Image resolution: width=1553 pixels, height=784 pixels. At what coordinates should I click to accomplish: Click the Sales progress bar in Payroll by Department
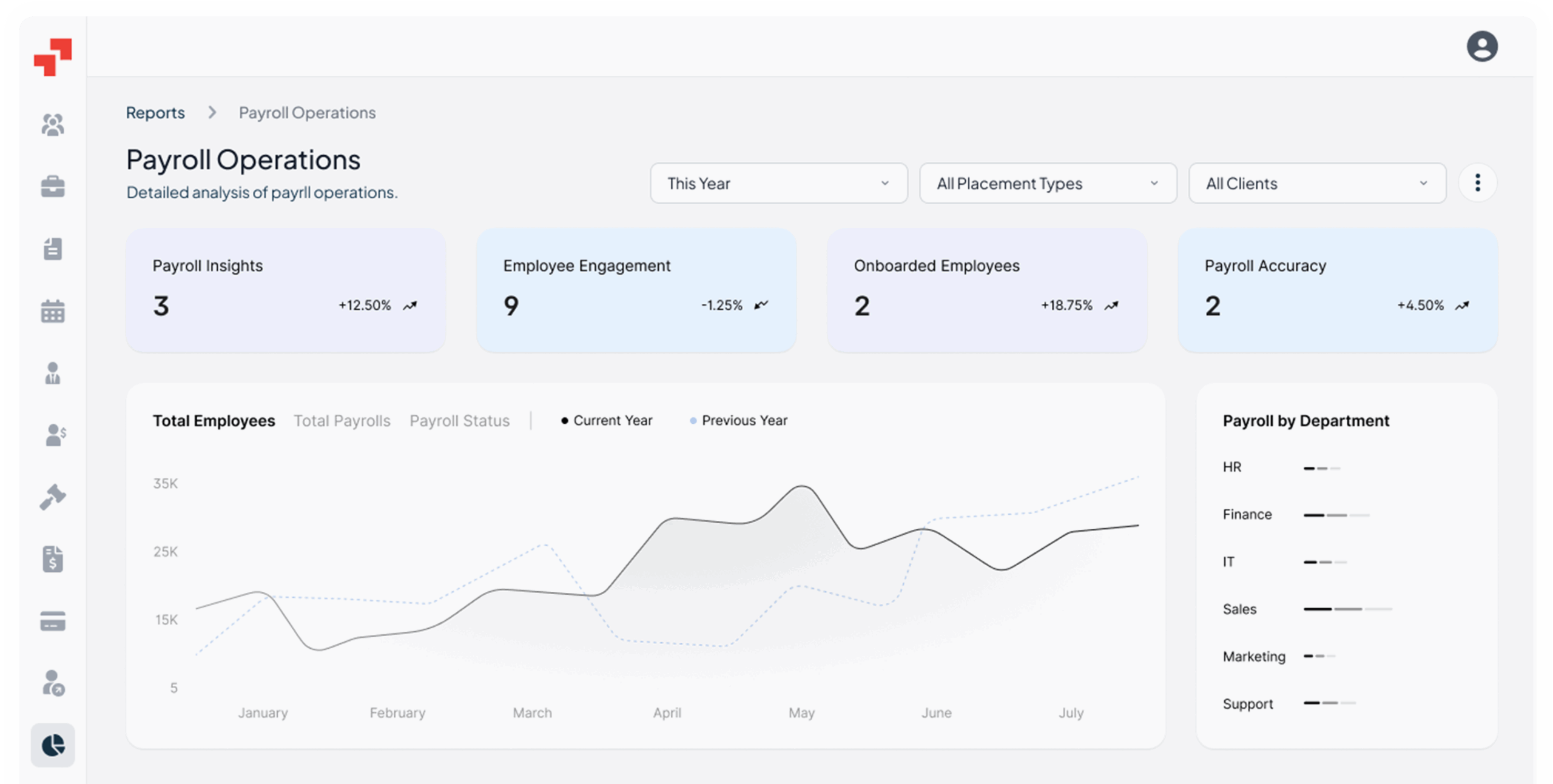(1348, 609)
